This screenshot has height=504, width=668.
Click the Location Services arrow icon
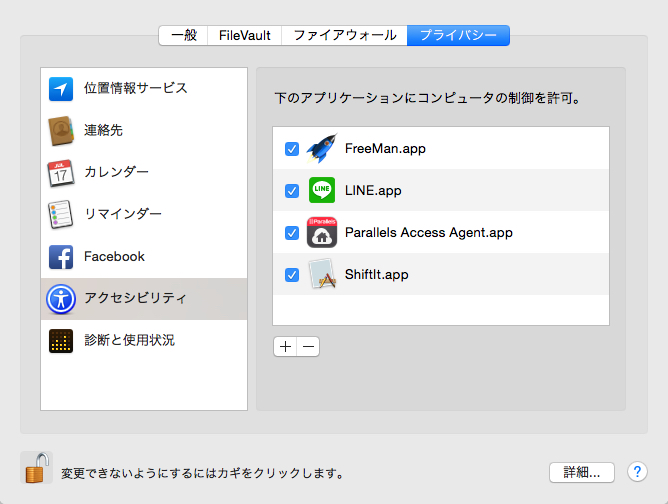coord(61,89)
